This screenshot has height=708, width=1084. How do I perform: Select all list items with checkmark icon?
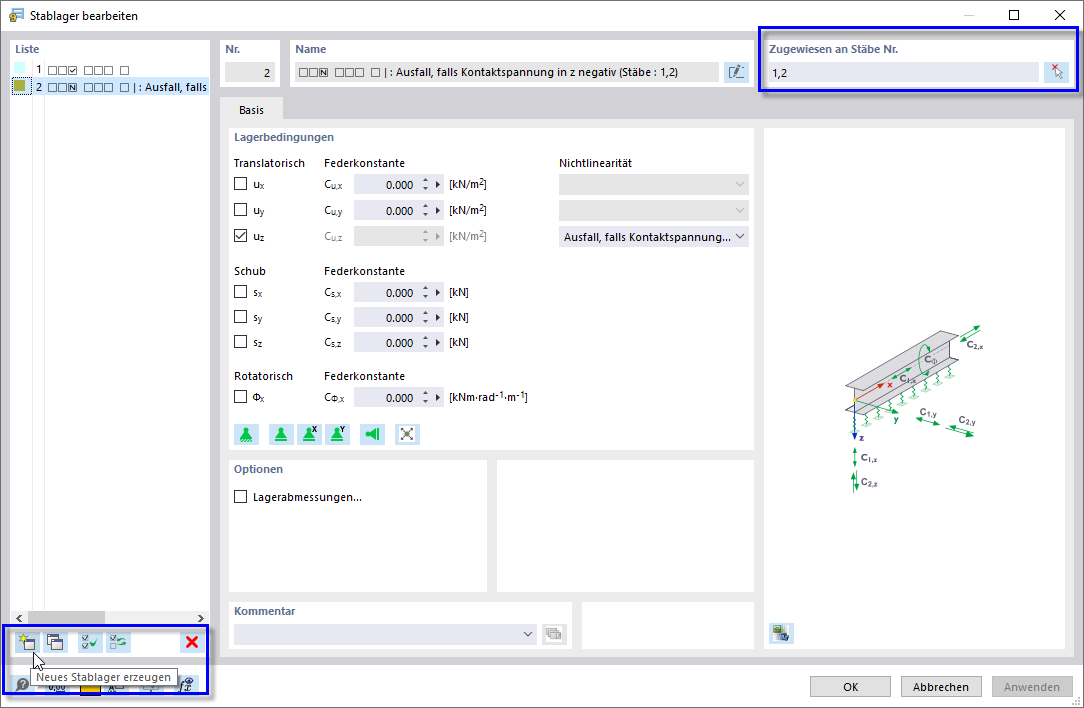(x=89, y=642)
